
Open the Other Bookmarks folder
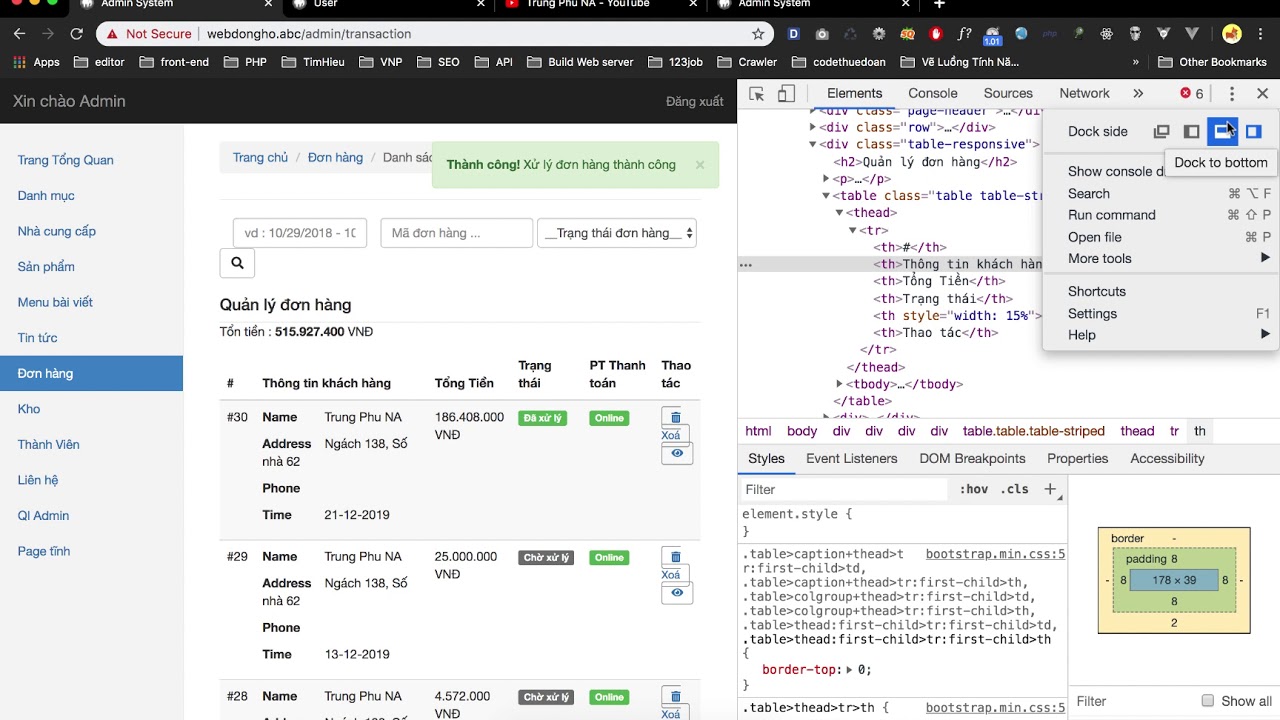click(x=1212, y=62)
